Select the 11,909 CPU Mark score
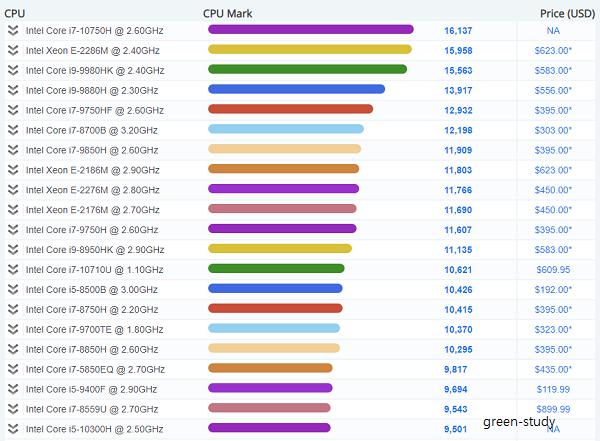The image size is (600, 441). tap(458, 150)
